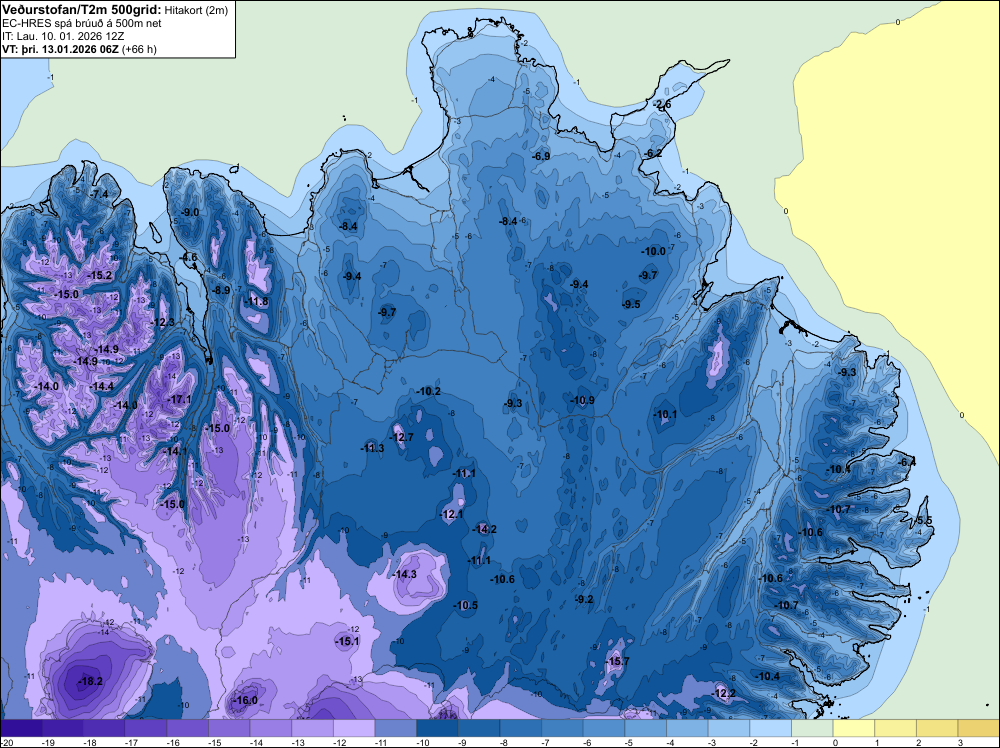Select the -5.5 coastal temperature label

[923, 520]
